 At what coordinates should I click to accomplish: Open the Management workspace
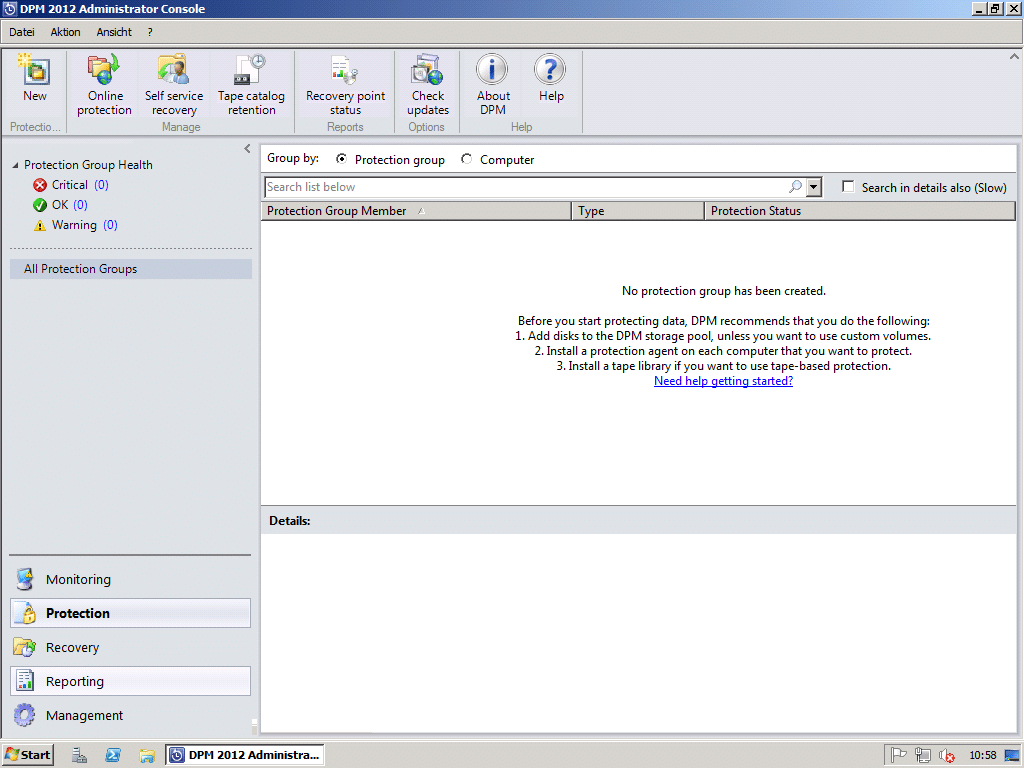[130, 715]
